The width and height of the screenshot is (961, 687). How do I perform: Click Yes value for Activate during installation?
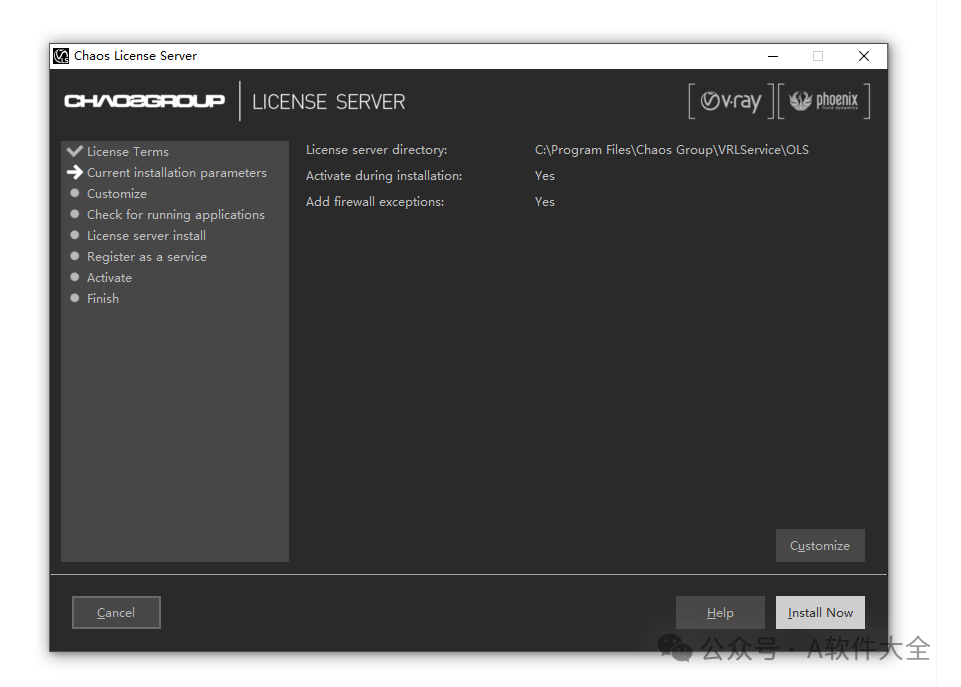(x=545, y=176)
